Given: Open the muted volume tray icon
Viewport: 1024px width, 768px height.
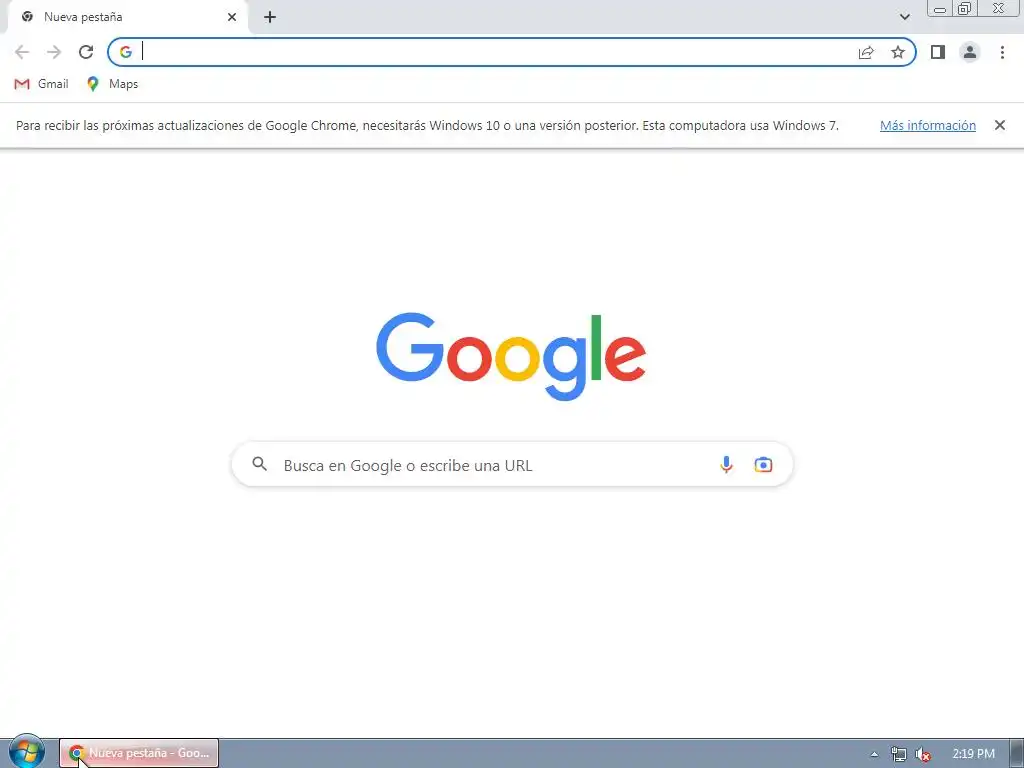Looking at the screenshot, I should coord(923,754).
